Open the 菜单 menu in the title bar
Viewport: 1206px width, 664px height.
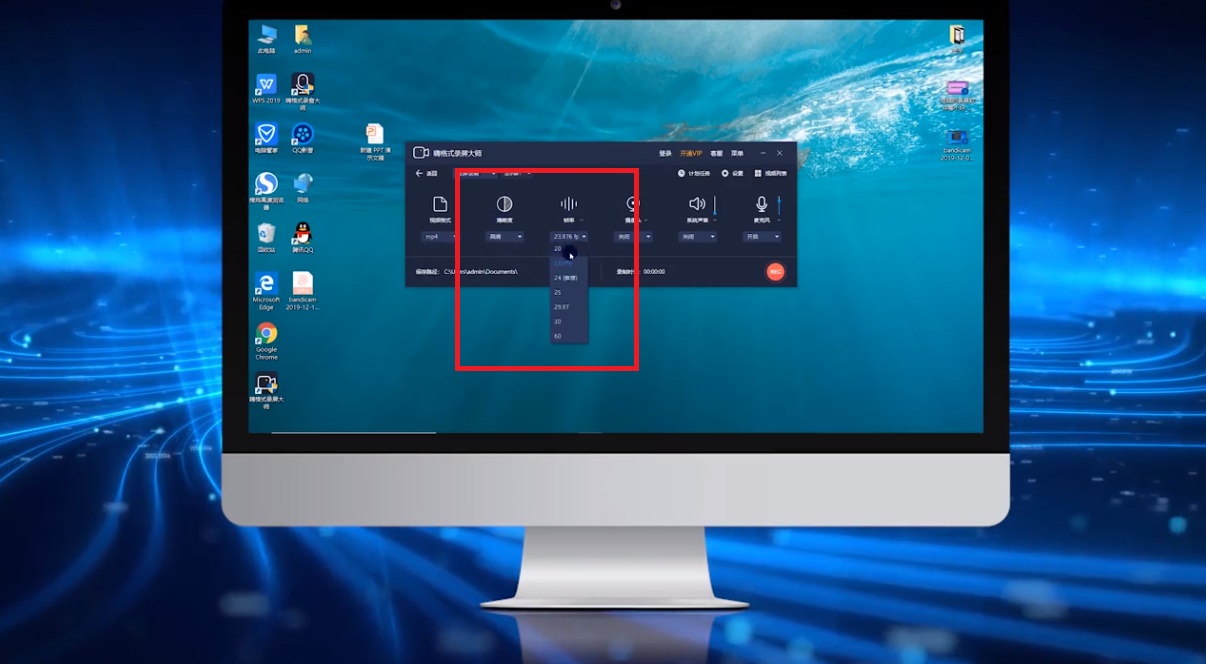click(x=737, y=154)
